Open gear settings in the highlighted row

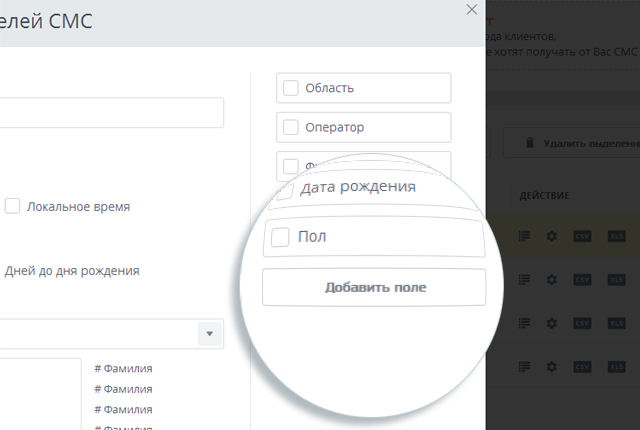click(551, 236)
